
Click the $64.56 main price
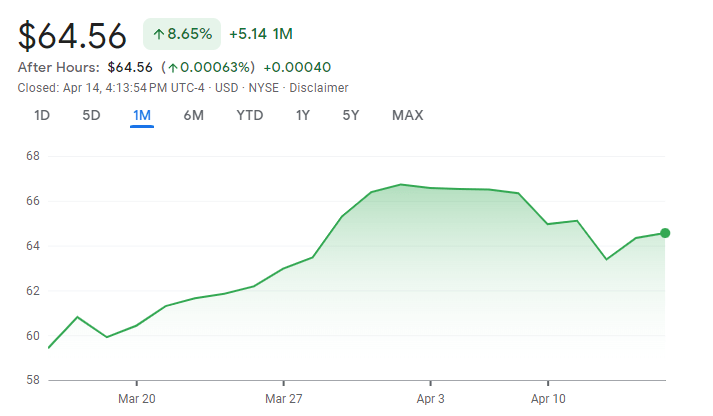click(x=73, y=35)
